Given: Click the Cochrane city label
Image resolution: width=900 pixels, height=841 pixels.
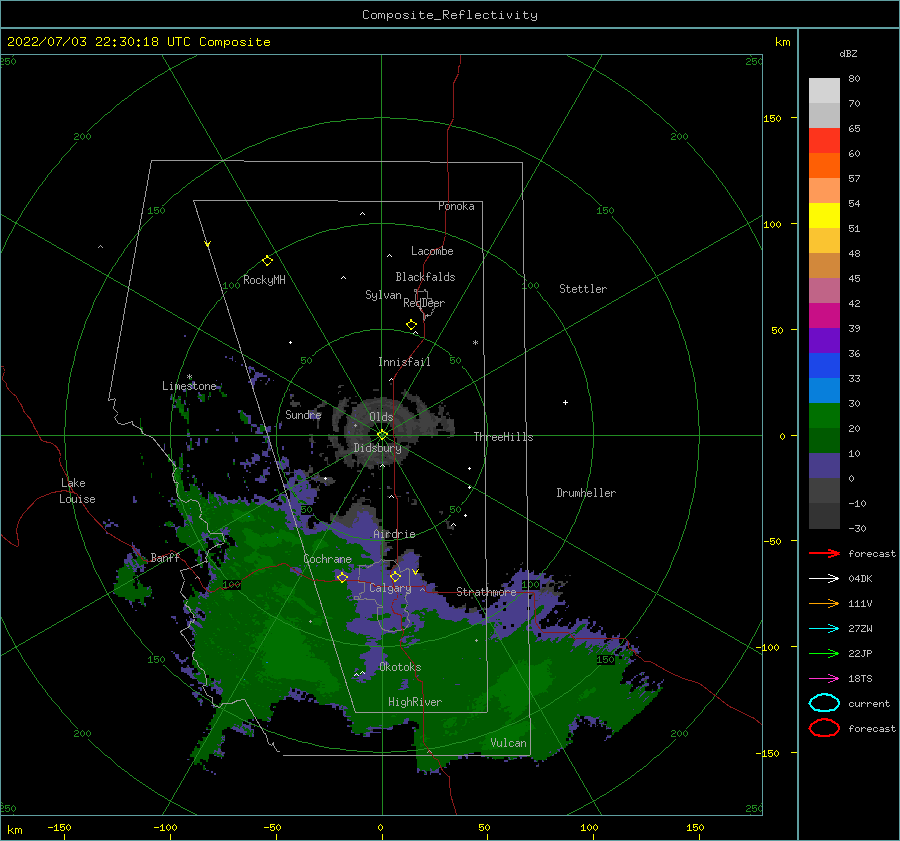Looking at the screenshot, I should pyautogui.click(x=327, y=559).
